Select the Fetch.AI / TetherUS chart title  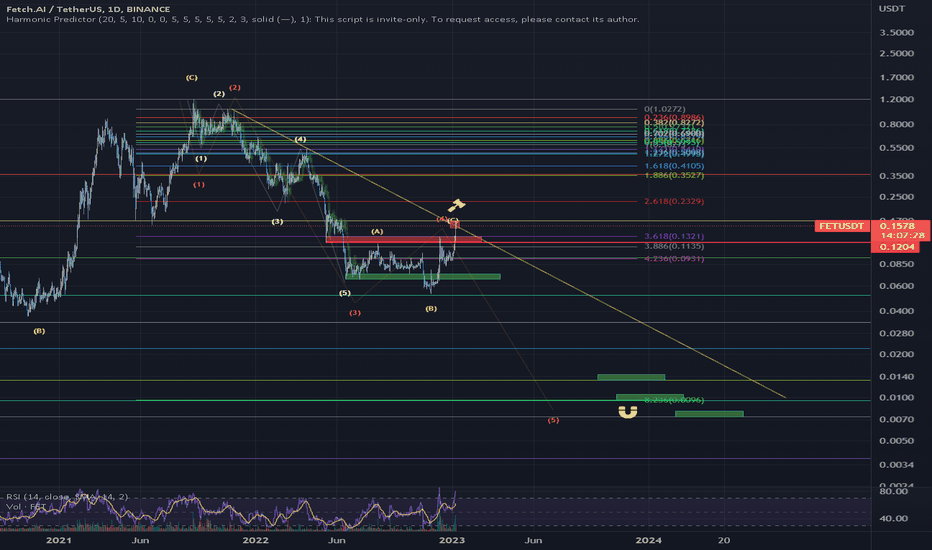tap(88, 9)
